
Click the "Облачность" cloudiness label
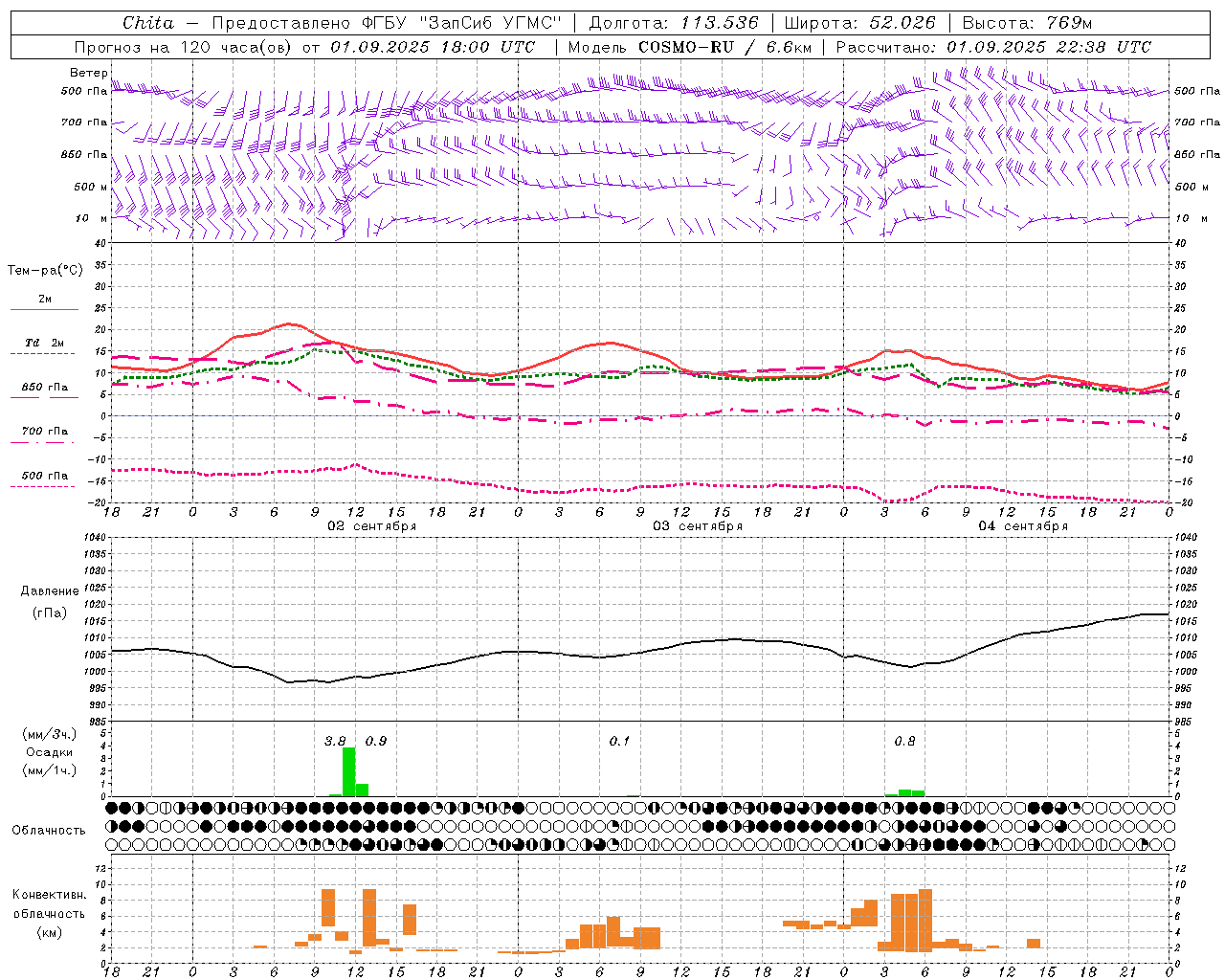pos(49,831)
